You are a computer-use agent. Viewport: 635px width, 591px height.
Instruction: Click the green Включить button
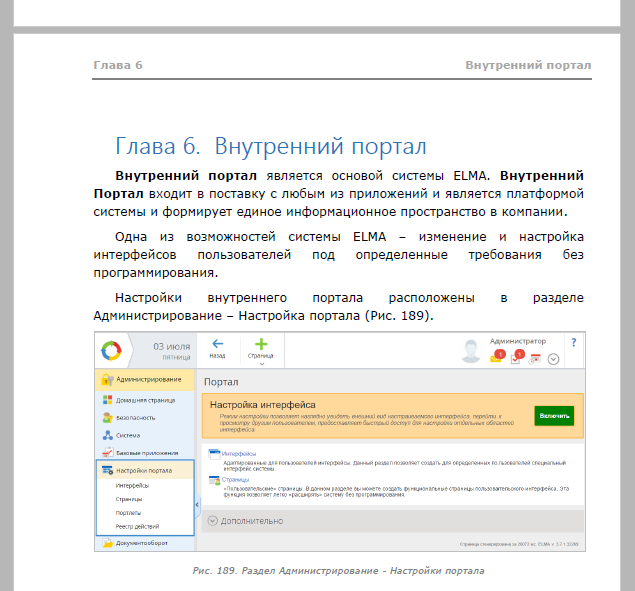[x=554, y=416]
